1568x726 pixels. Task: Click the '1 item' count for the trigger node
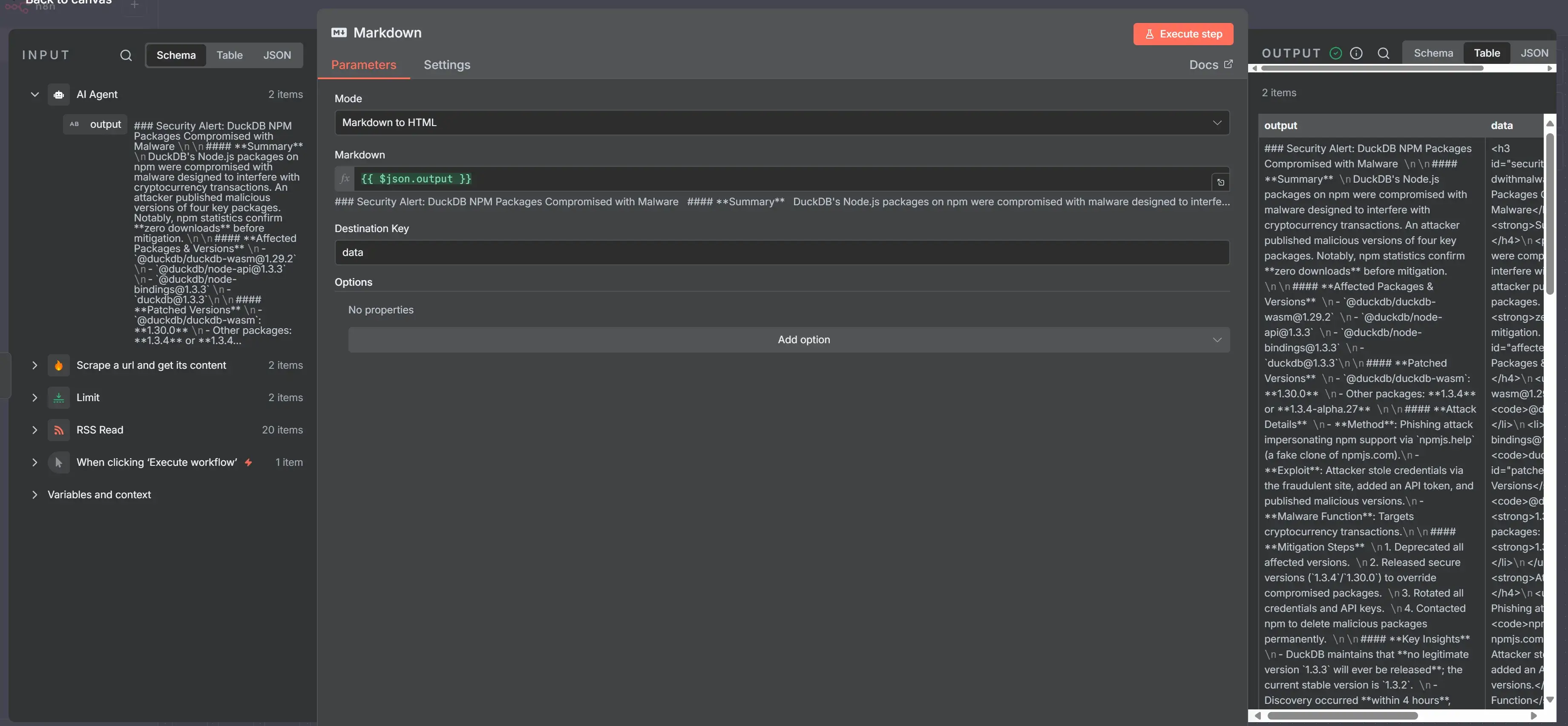[288, 462]
